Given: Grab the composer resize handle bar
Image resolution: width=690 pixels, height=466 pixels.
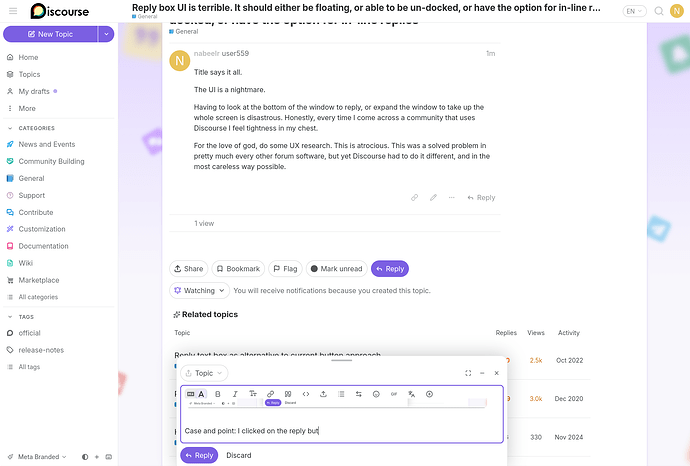Looking at the screenshot, I should [341, 360].
